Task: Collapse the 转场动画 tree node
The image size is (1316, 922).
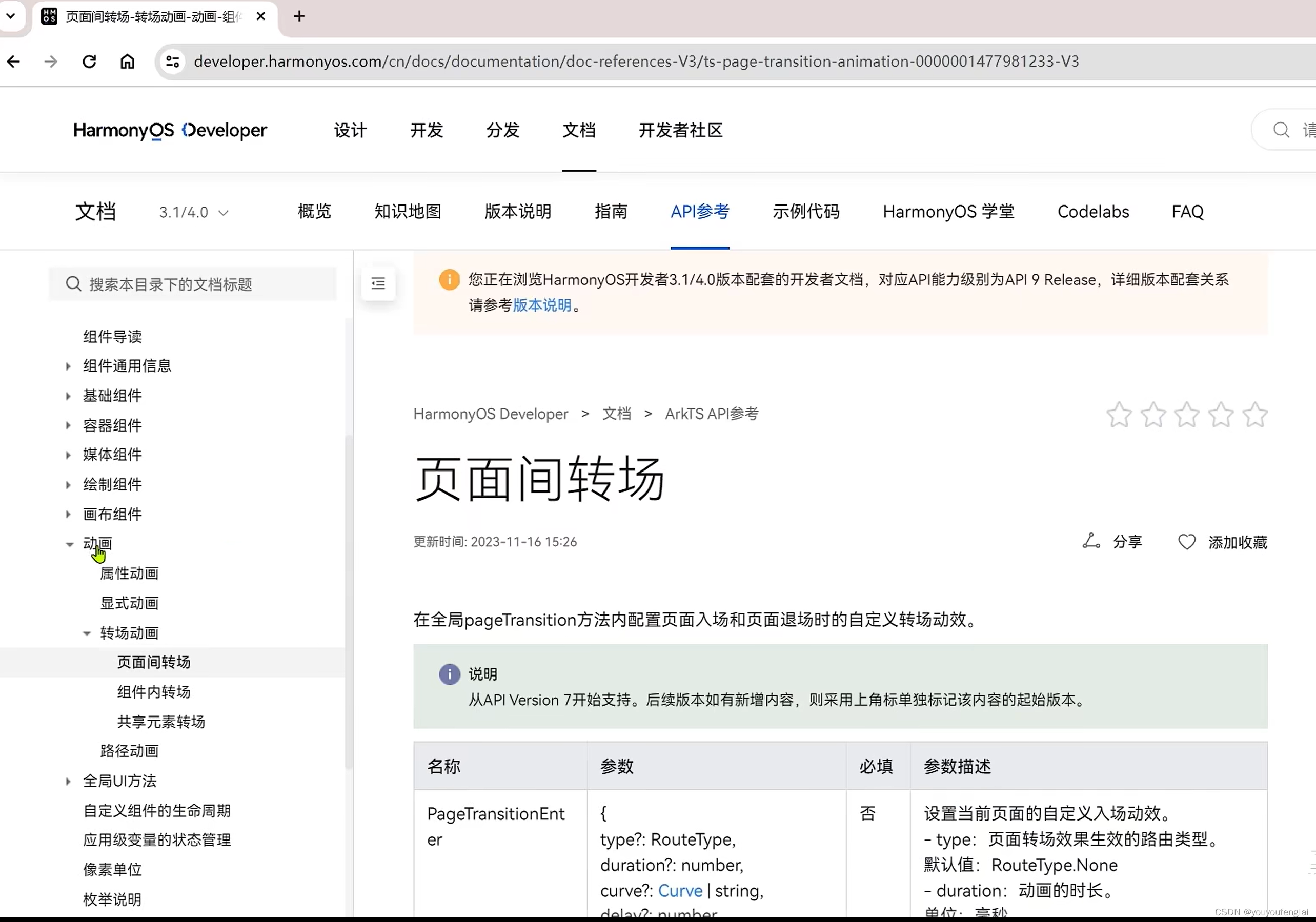Action: [x=87, y=633]
